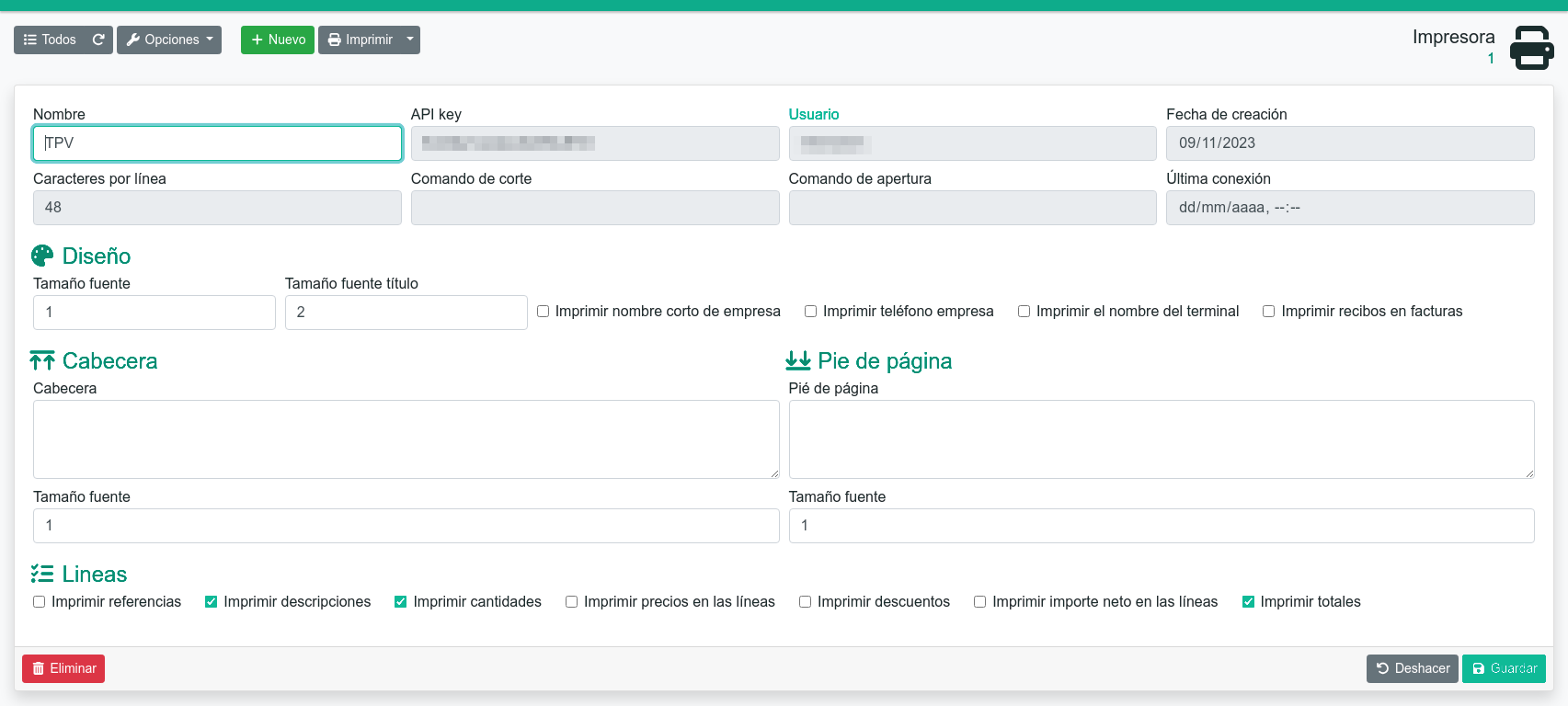Focus the Tamaño fuente título field
1568x706 pixels.
(406, 313)
